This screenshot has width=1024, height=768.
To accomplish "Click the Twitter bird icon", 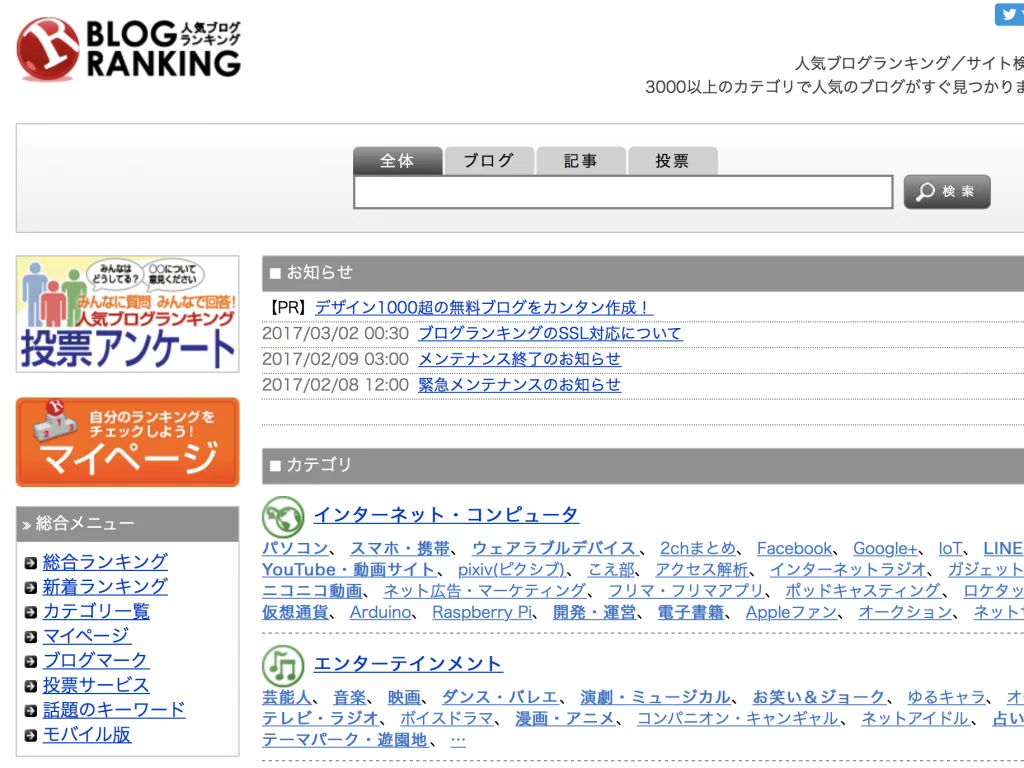I will click(x=1010, y=14).
